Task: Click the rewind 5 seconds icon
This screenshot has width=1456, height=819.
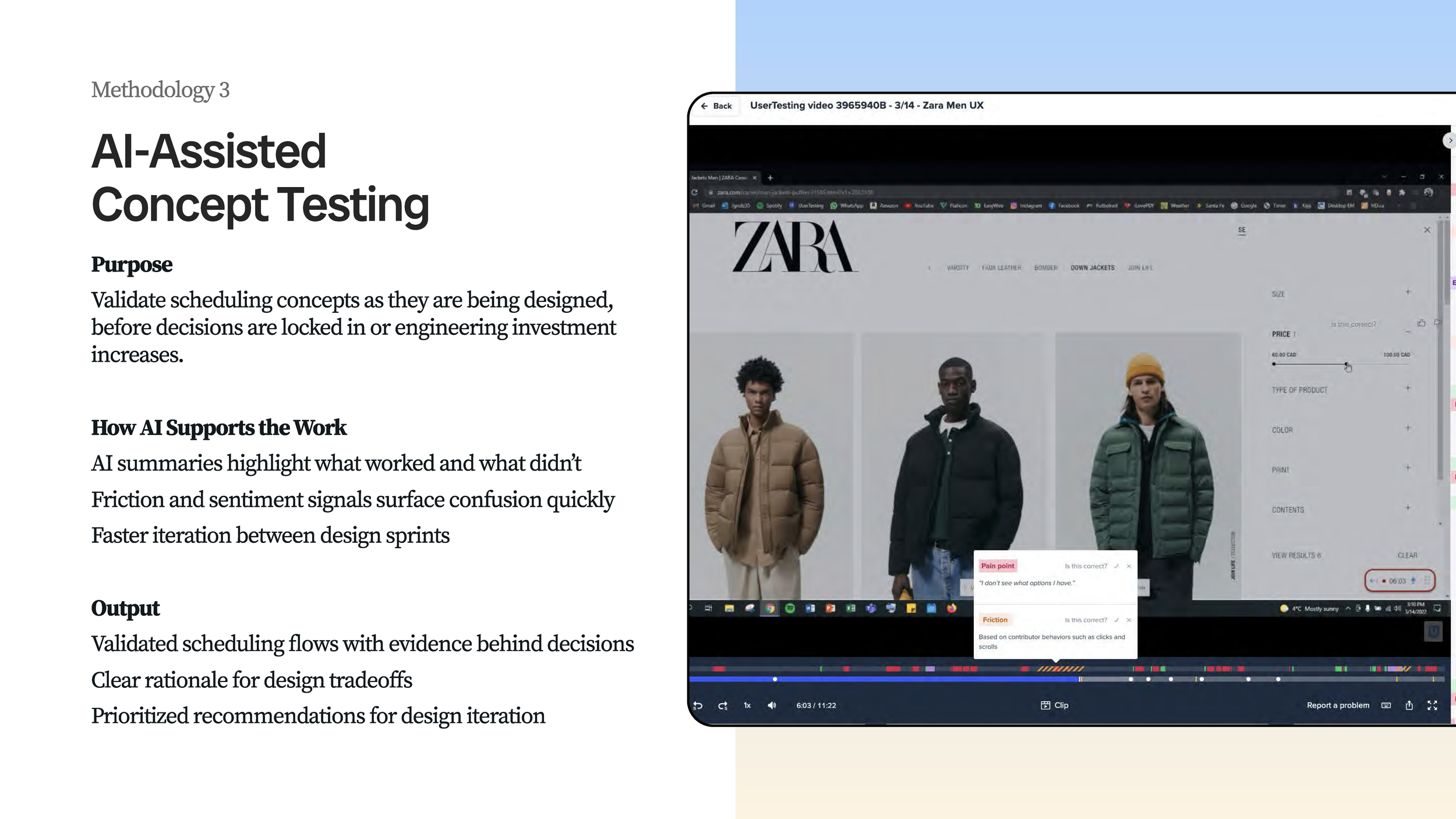Action: tap(698, 705)
